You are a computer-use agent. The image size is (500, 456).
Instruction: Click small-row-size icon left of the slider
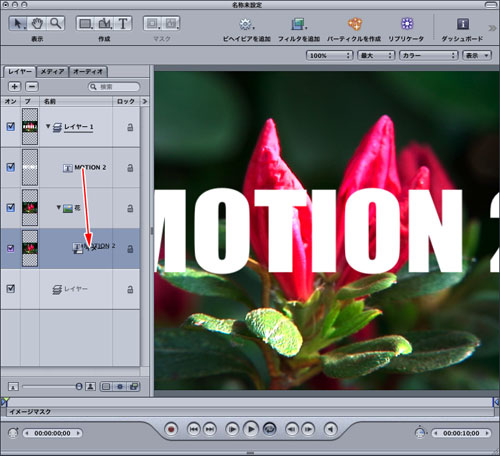point(13,387)
